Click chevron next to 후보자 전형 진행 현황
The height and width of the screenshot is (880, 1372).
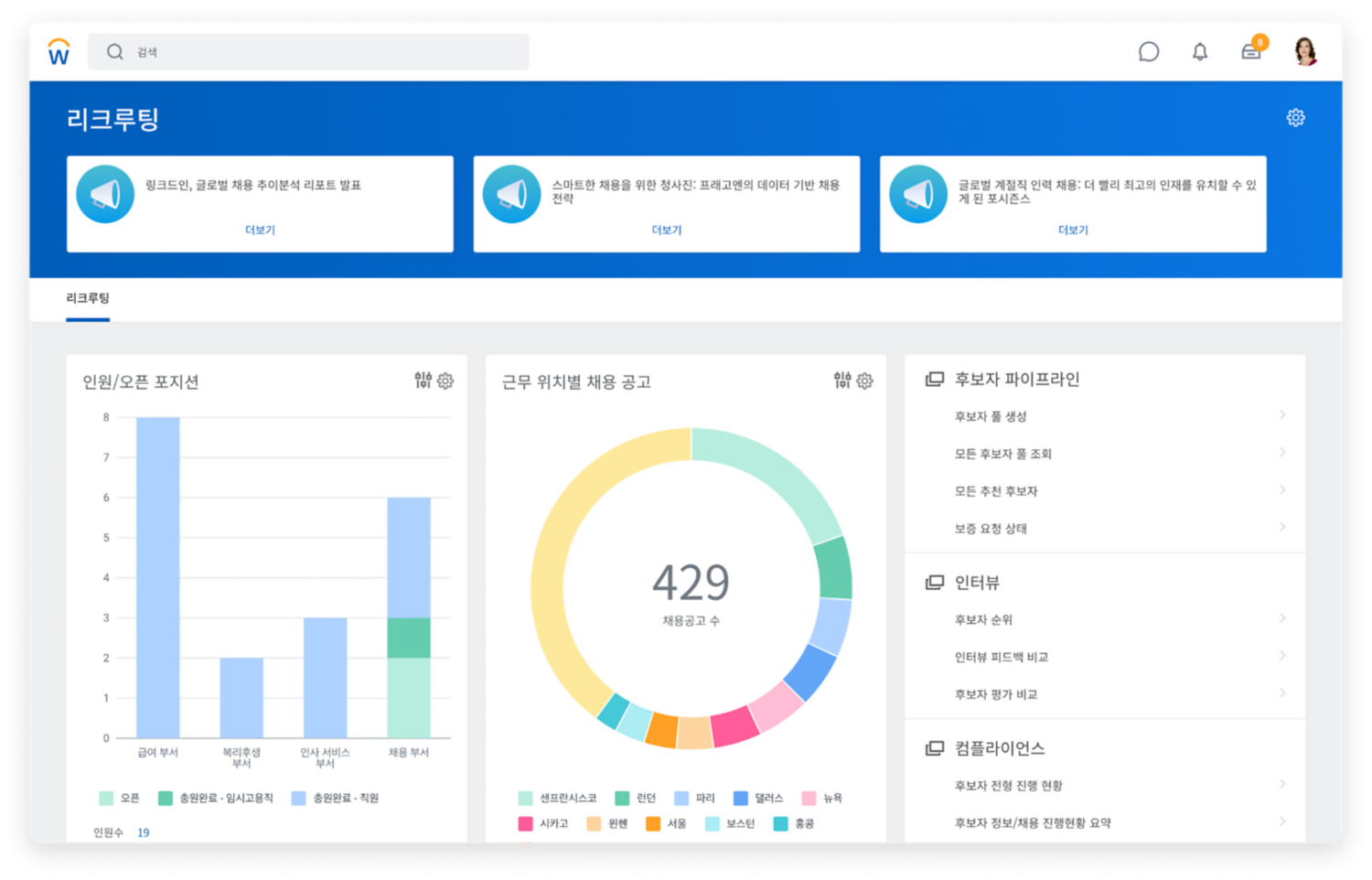pos(1282,784)
